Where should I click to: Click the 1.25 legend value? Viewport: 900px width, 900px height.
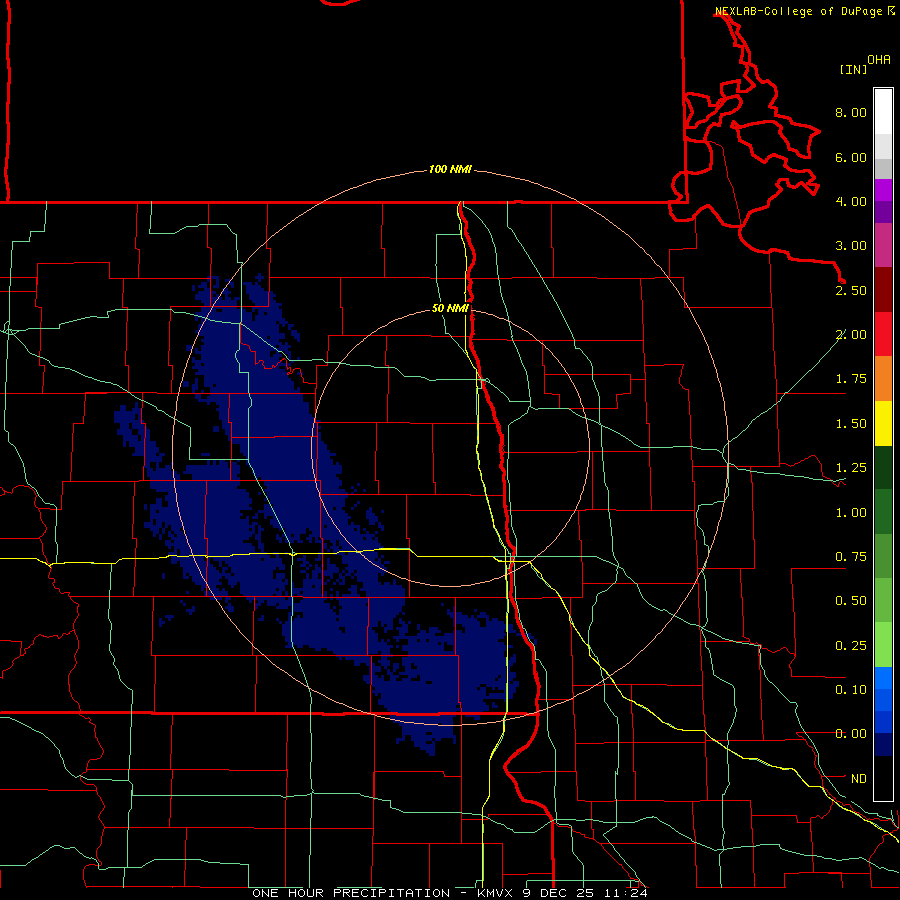851,468
